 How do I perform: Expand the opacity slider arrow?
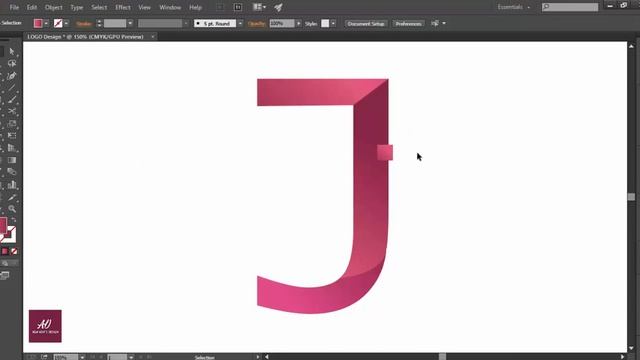[x=299, y=24]
